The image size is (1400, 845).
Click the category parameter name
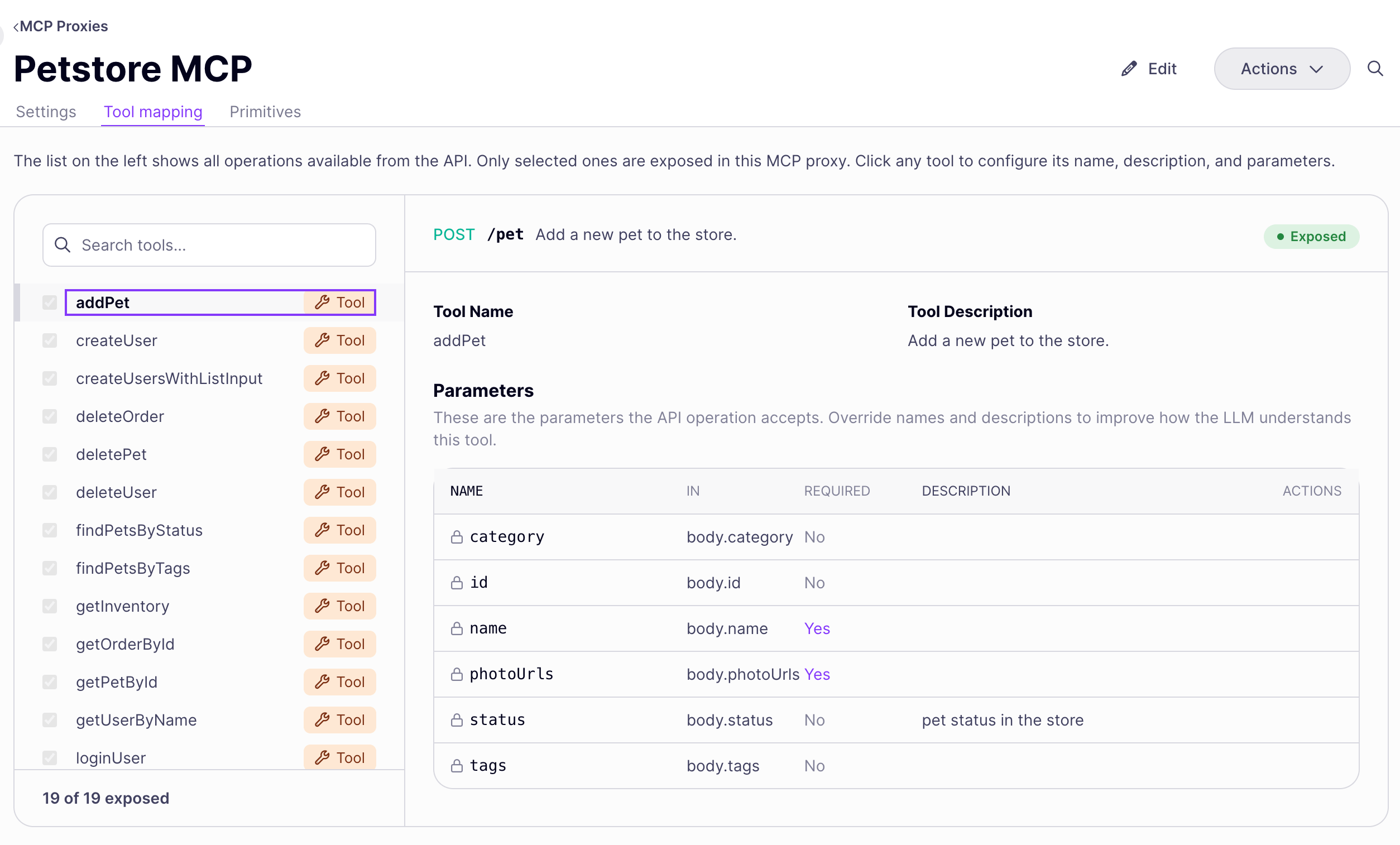coord(507,537)
